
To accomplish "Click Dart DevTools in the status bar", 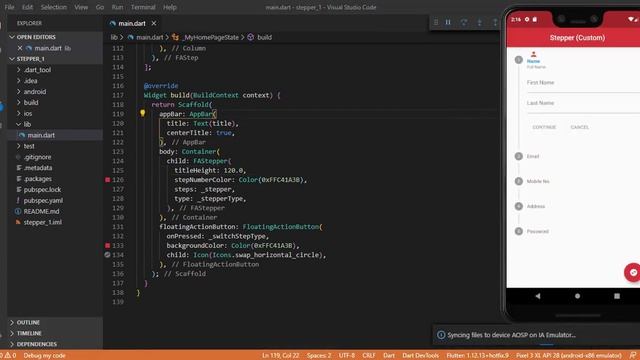I will tap(420, 356).
